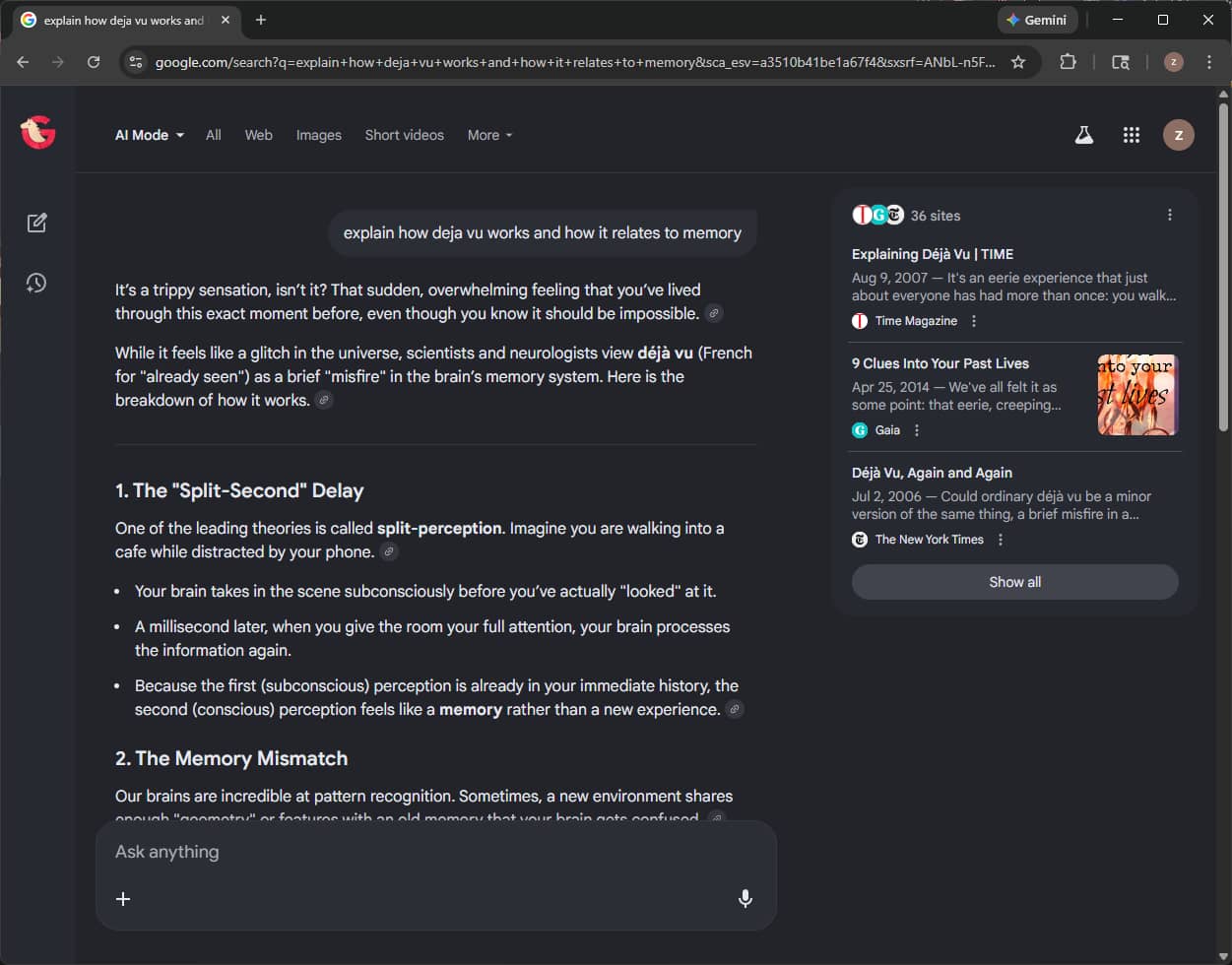Click the Show all button

(x=1014, y=581)
